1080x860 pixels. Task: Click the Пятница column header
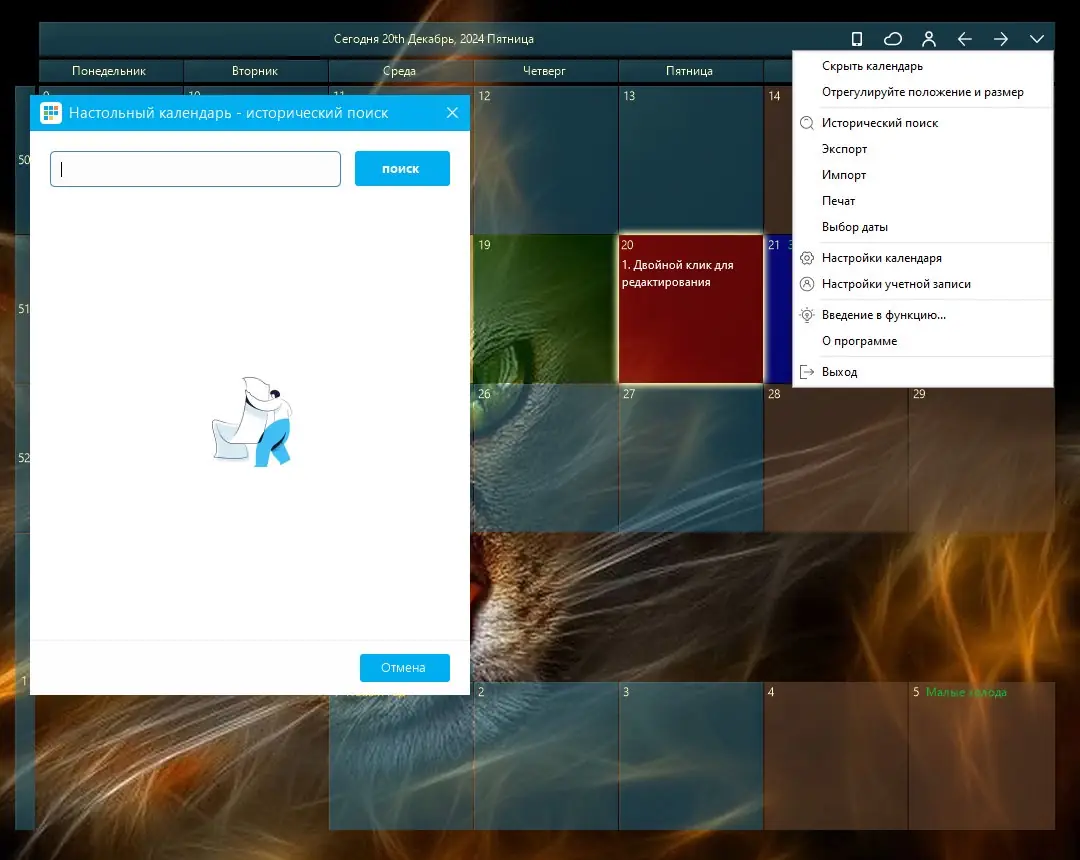click(690, 71)
